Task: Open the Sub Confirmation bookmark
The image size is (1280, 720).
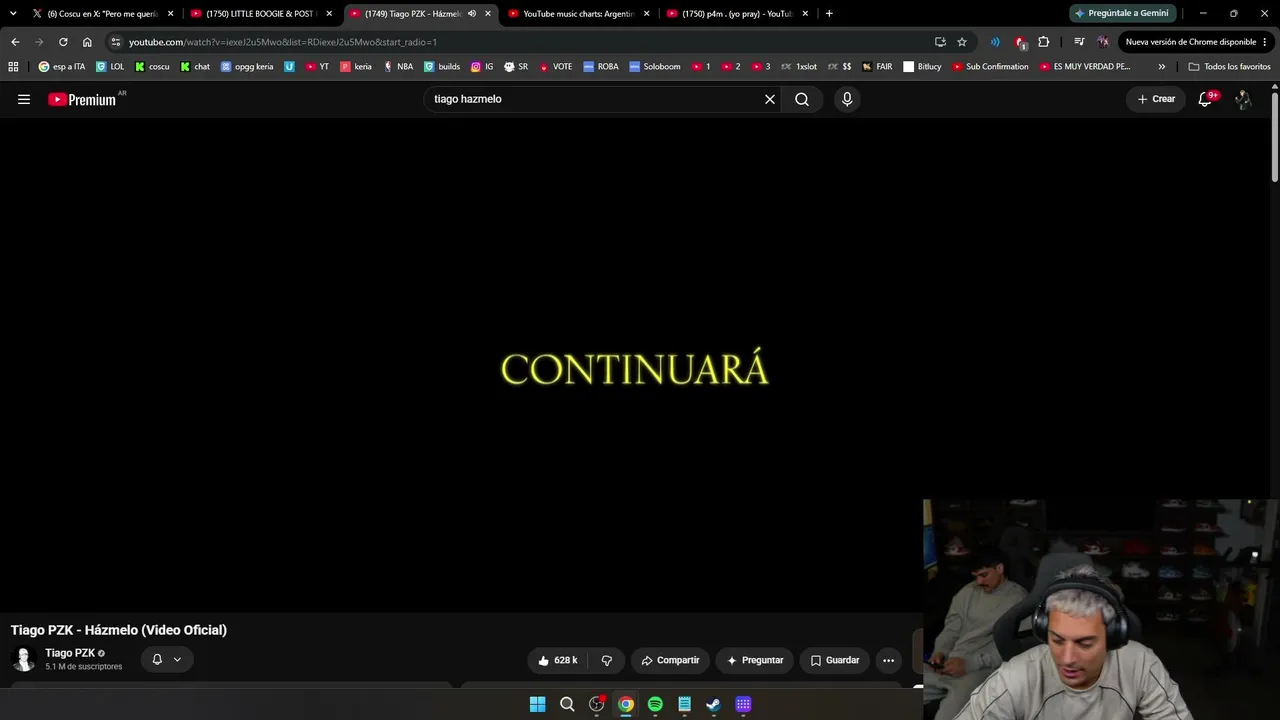Action: (x=990, y=67)
